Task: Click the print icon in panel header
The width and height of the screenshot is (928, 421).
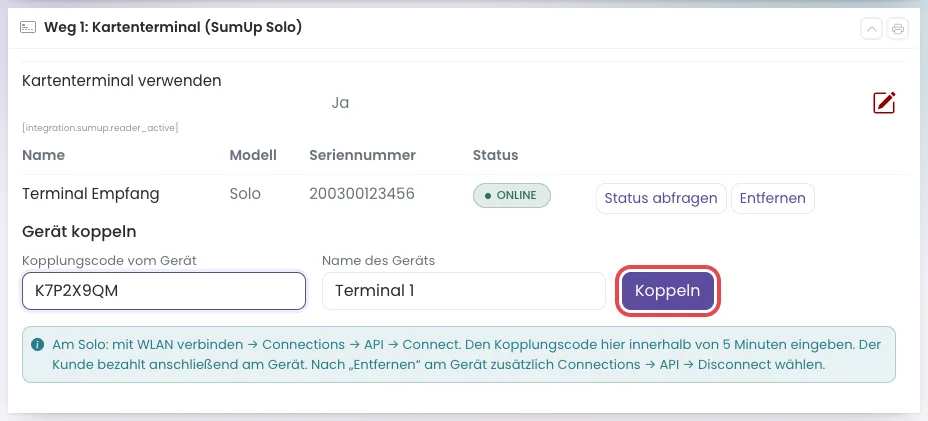Action: tap(898, 28)
